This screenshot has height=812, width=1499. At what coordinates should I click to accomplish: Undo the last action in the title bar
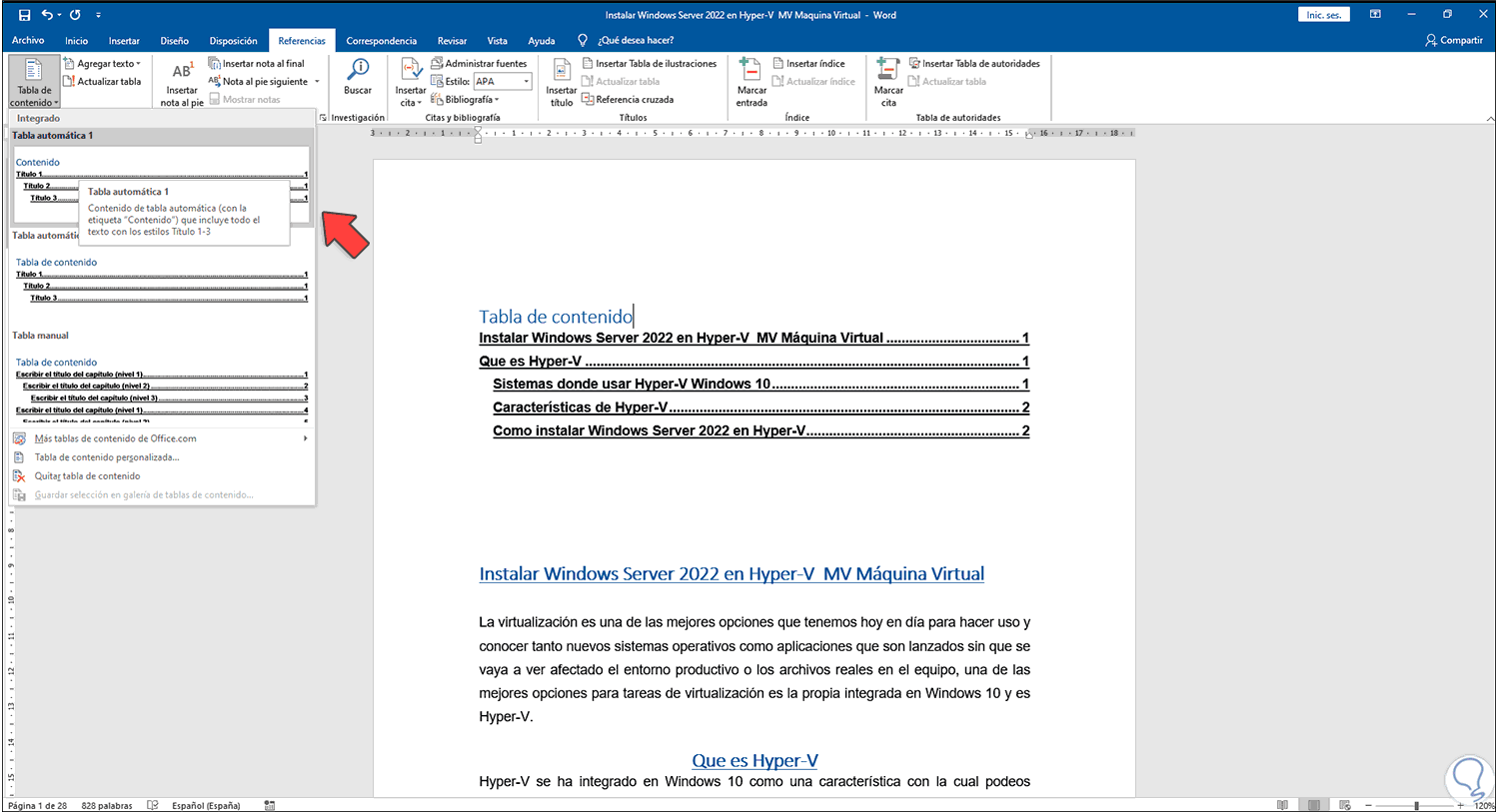tap(47, 15)
